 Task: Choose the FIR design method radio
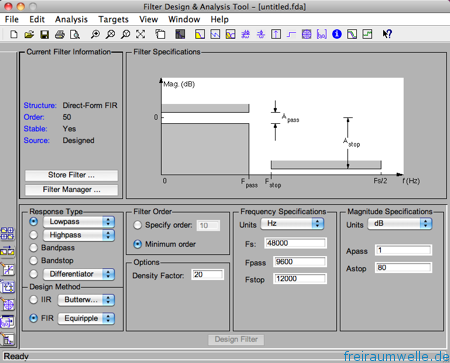point(33,318)
